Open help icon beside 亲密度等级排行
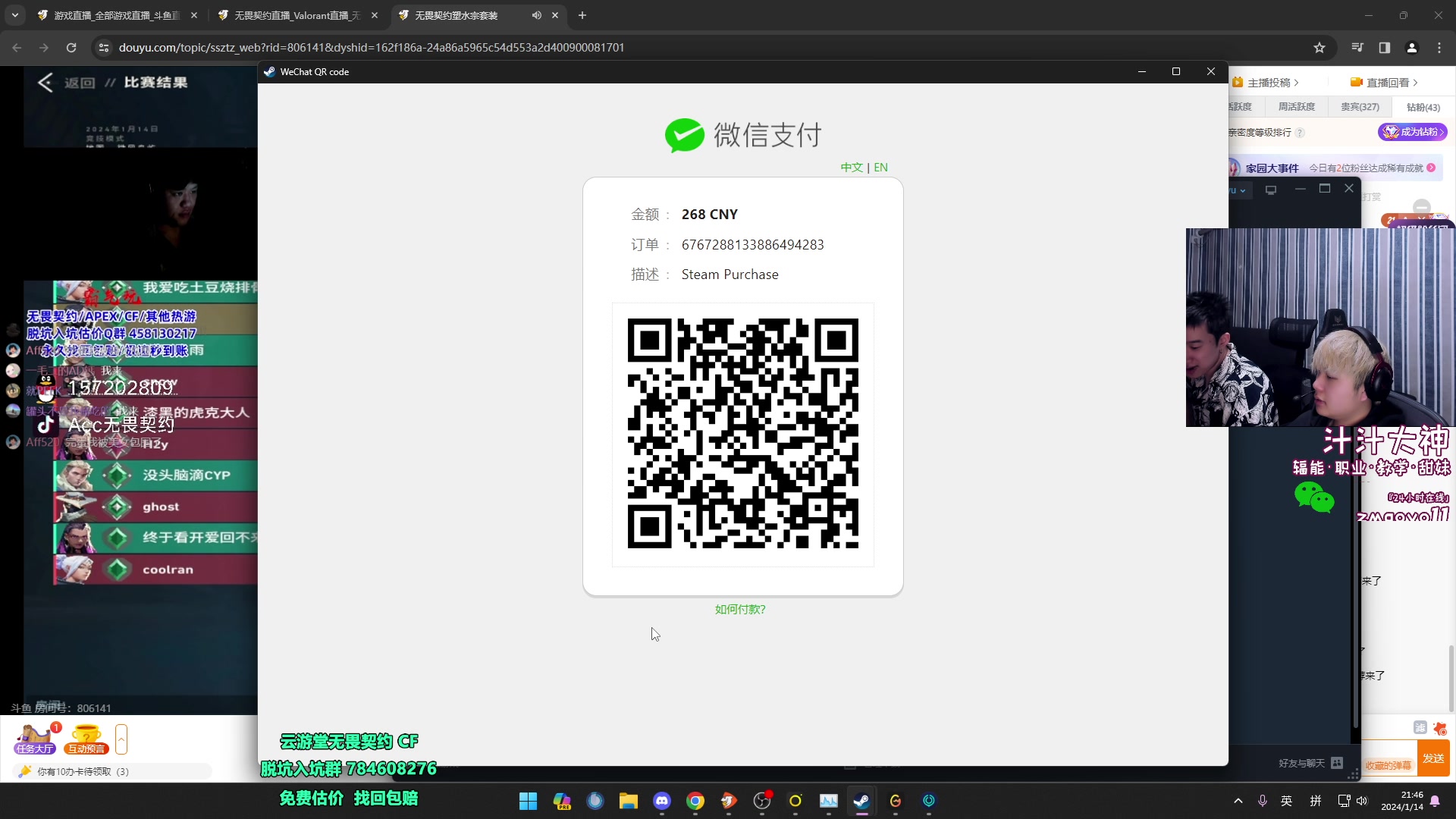Viewport: 1456px width, 819px height. click(1300, 133)
